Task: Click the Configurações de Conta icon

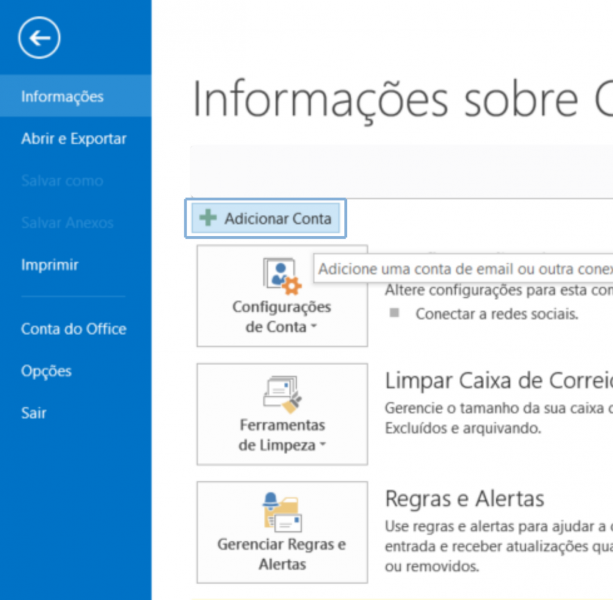Action: (282, 276)
